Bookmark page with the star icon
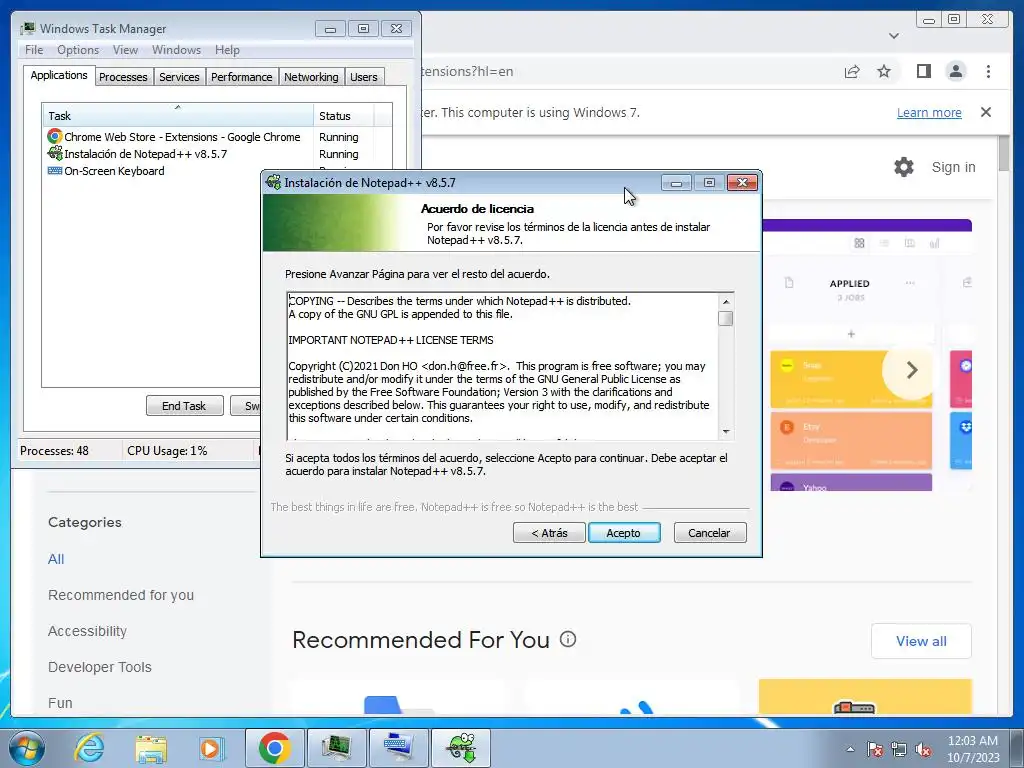Viewport: 1024px width, 768px height. pyautogui.click(x=884, y=71)
